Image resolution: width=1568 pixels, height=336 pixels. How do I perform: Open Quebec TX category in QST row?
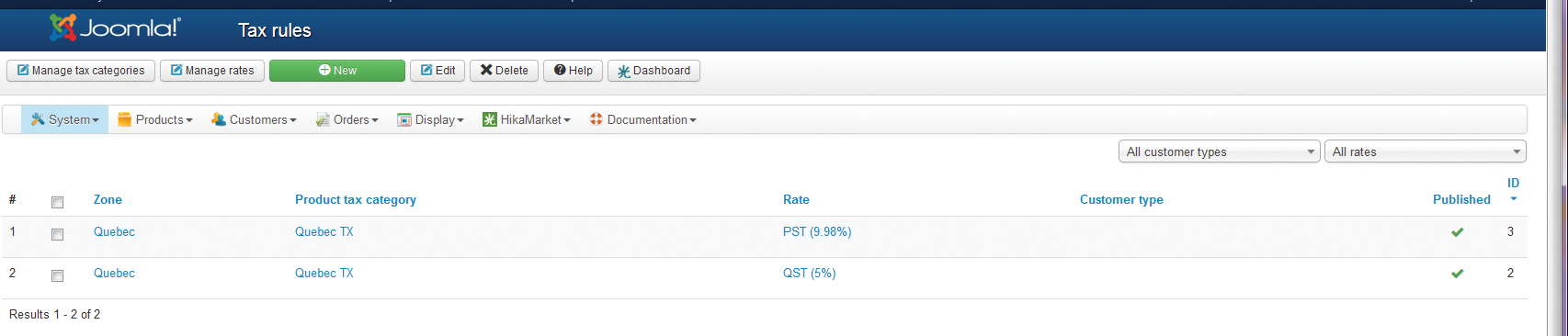pyautogui.click(x=324, y=273)
